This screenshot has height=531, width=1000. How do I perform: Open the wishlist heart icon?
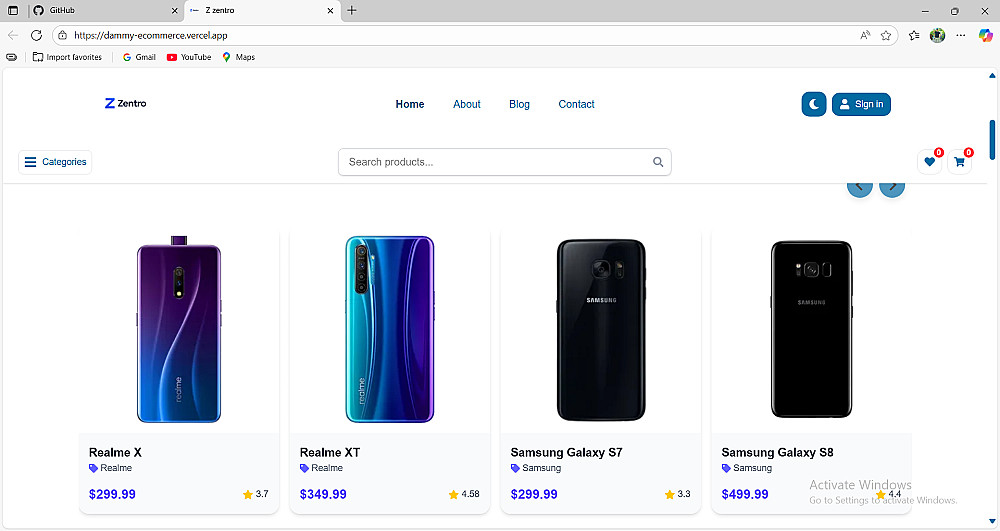click(930, 162)
